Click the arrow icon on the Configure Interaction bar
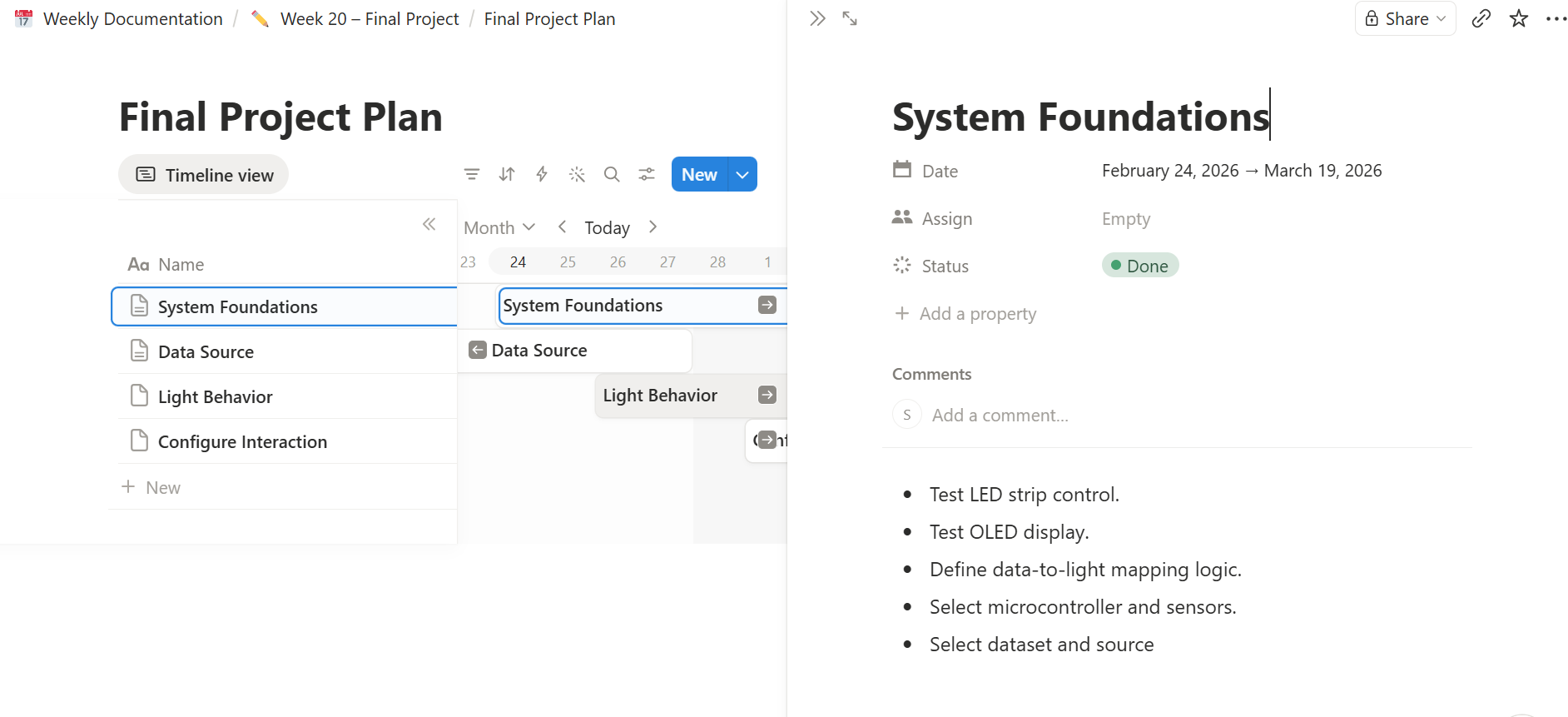Viewport: 1568px width, 717px height. (767, 440)
